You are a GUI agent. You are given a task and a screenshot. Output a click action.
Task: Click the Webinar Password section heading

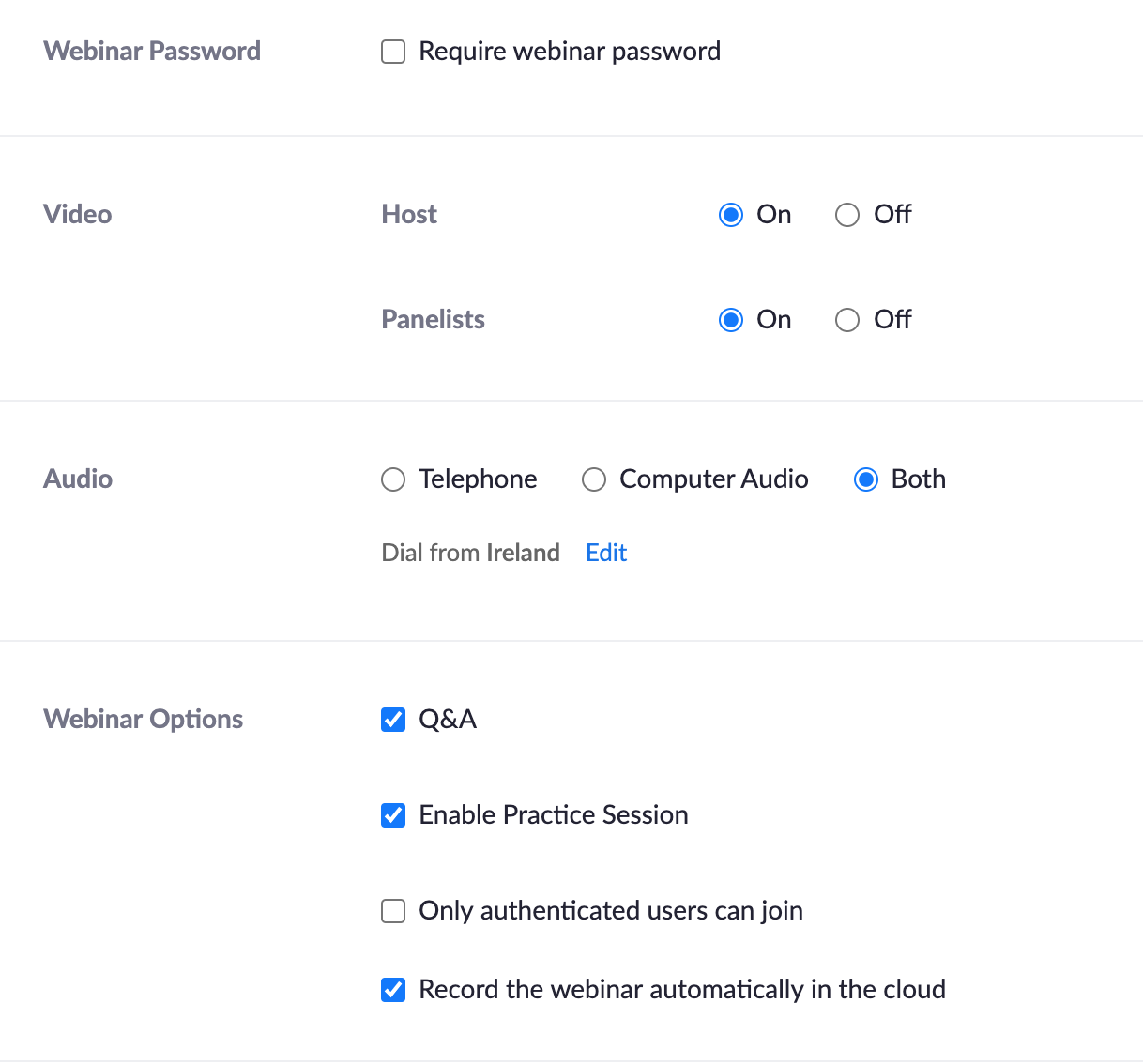click(152, 52)
